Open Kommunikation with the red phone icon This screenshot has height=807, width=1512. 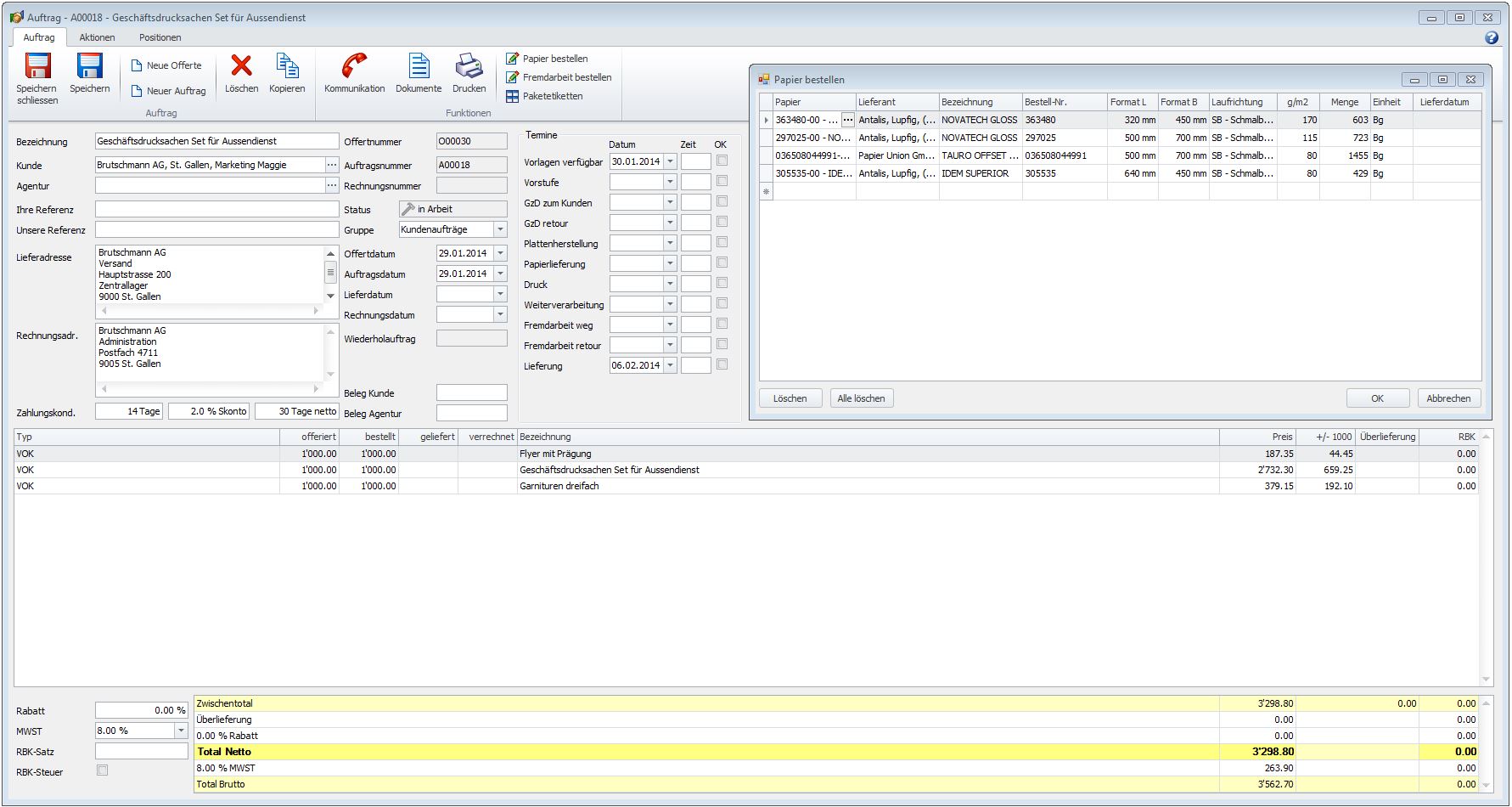click(x=354, y=66)
